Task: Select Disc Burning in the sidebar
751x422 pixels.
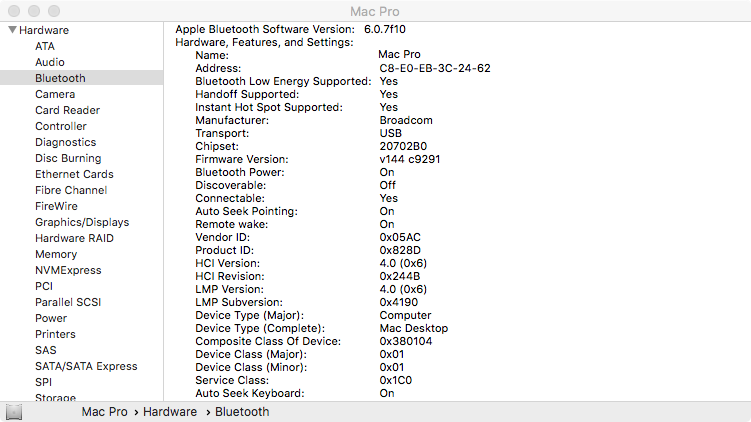Action: point(68,158)
